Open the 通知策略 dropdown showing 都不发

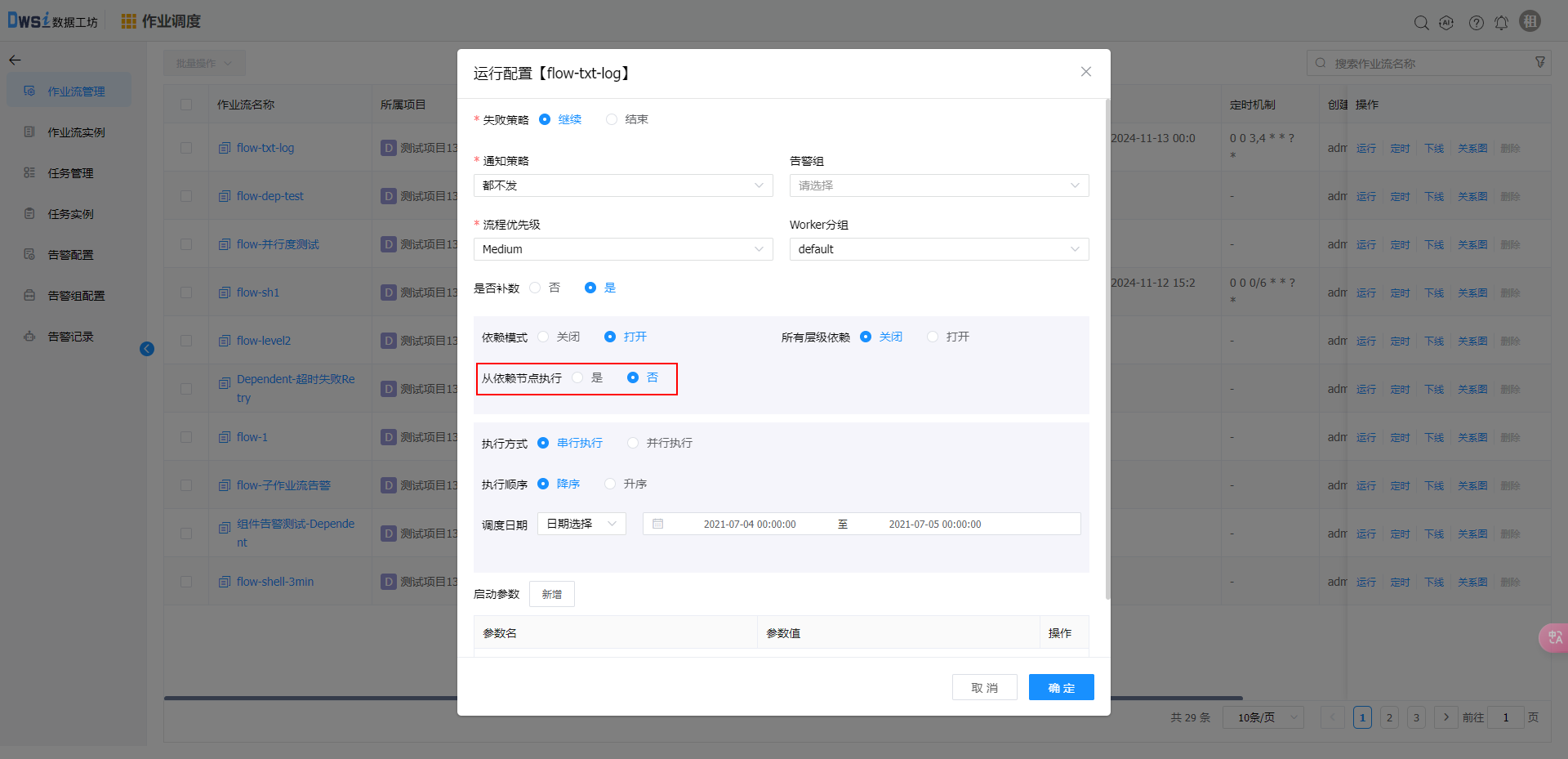click(x=622, y=185)
